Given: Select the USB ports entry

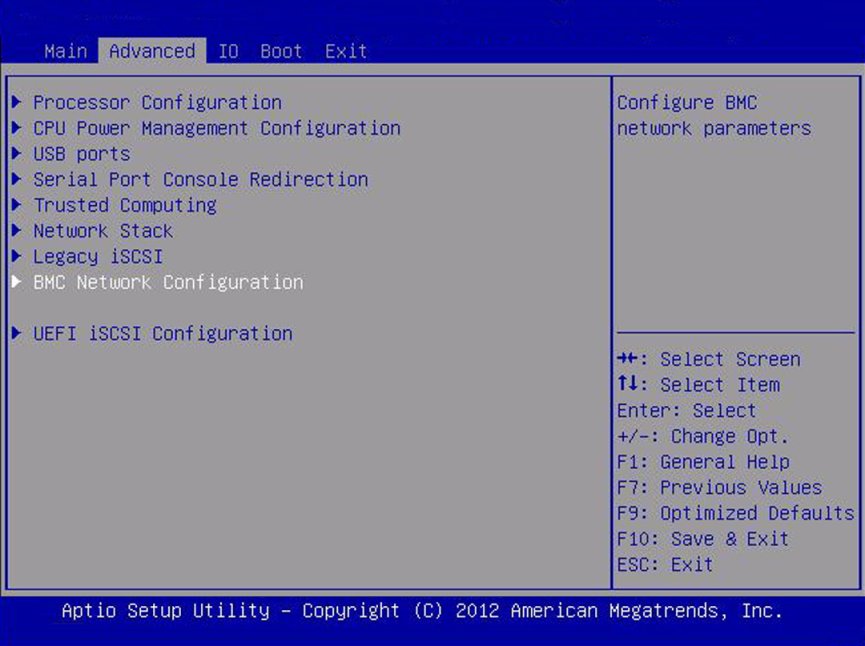Looking at the screenshot, I should click(x=82, y=154).
